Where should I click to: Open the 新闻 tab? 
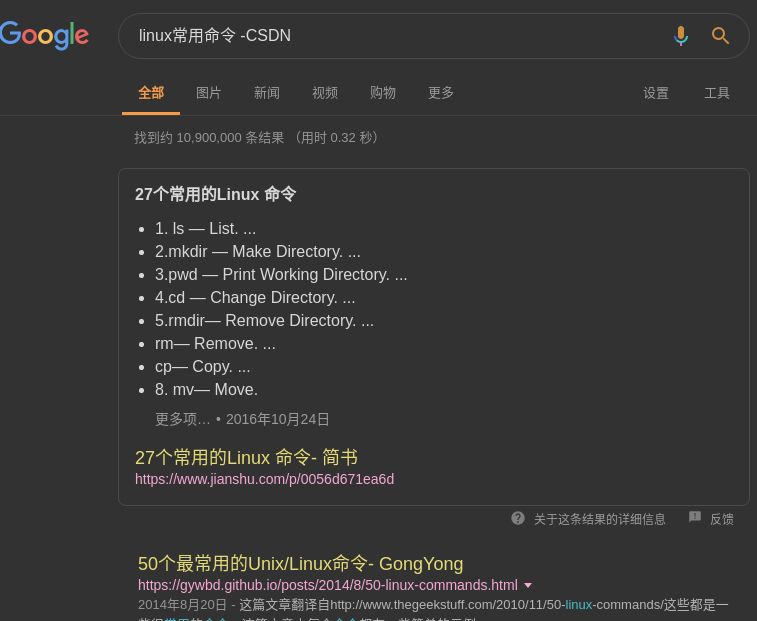(266, 93)
